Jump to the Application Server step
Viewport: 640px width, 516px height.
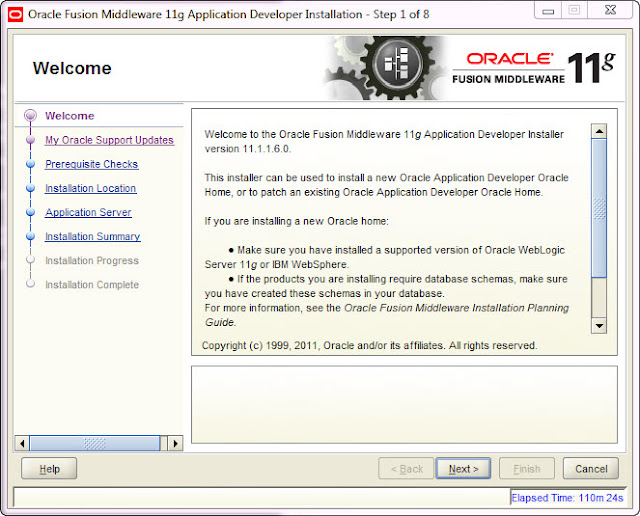(88, 212)
